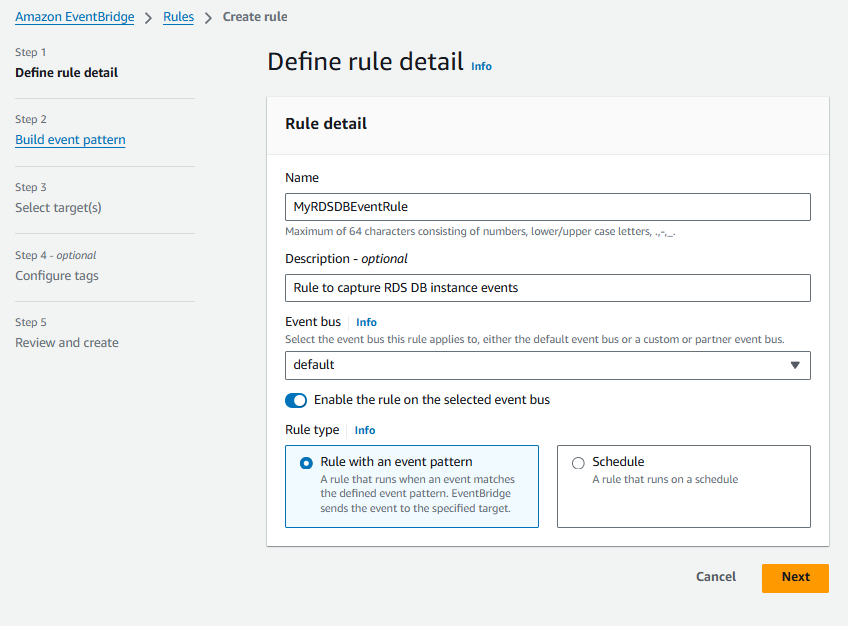The width and height of the screenshot is (848, 626).
Task: Open Info link next to Rule type
Action: 365,430
